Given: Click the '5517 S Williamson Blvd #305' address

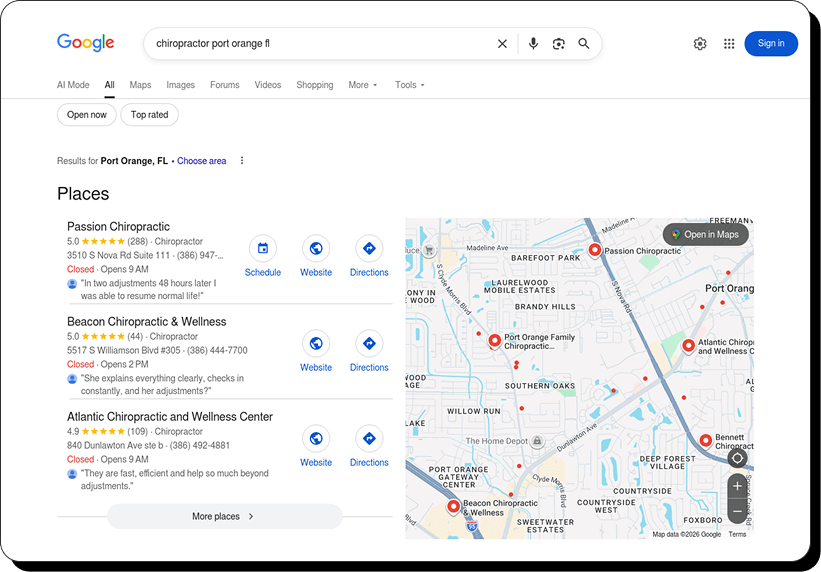Looking at the screenshot, I should pos(124,350).
